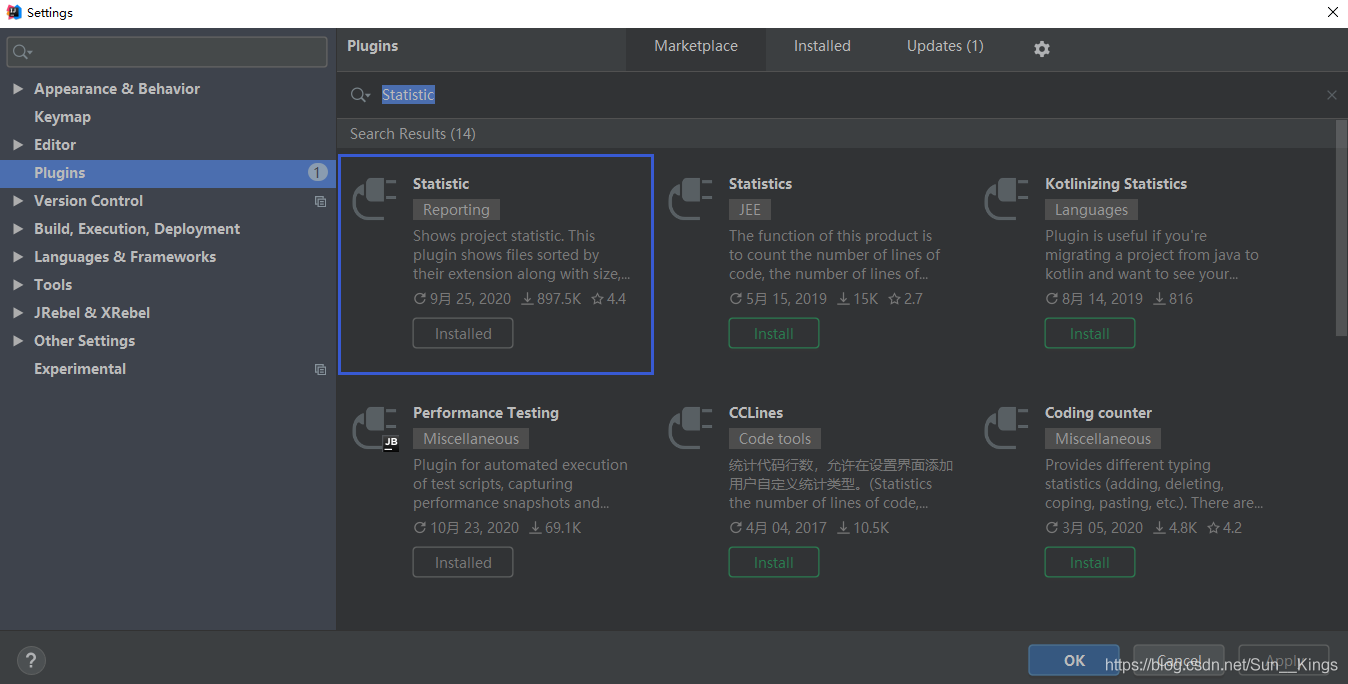Install the Statistics JEE plugin
1348x684 pixels.
773,334
